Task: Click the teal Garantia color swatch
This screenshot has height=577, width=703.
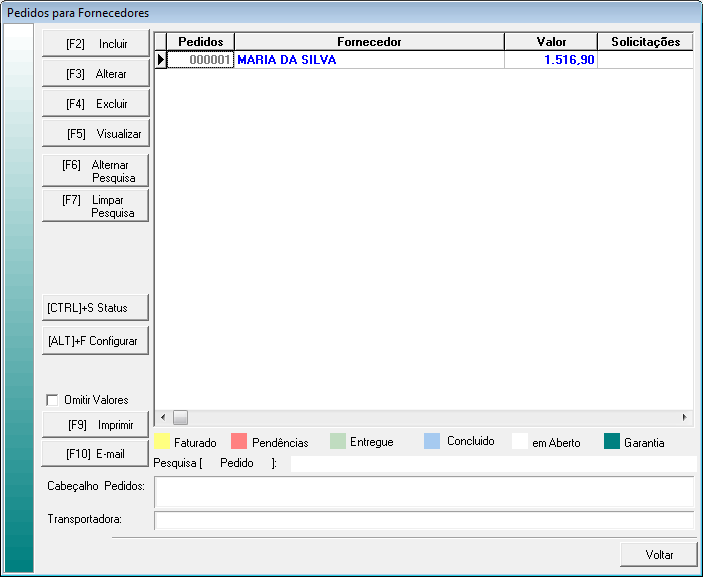Action: tap(612, 442)
